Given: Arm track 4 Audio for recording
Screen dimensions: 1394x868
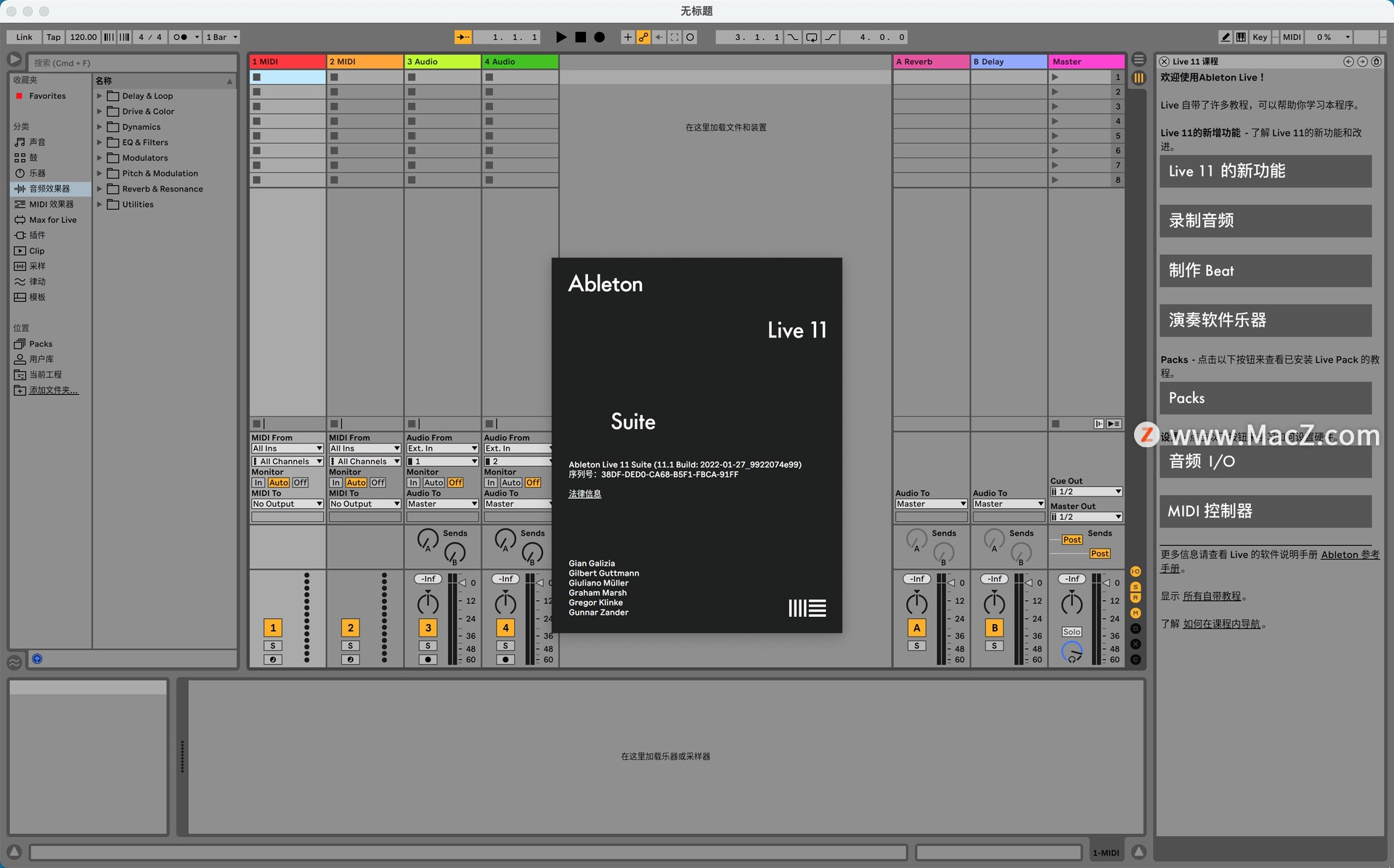Looking at the screenshot, I should [x=505, y=660].
